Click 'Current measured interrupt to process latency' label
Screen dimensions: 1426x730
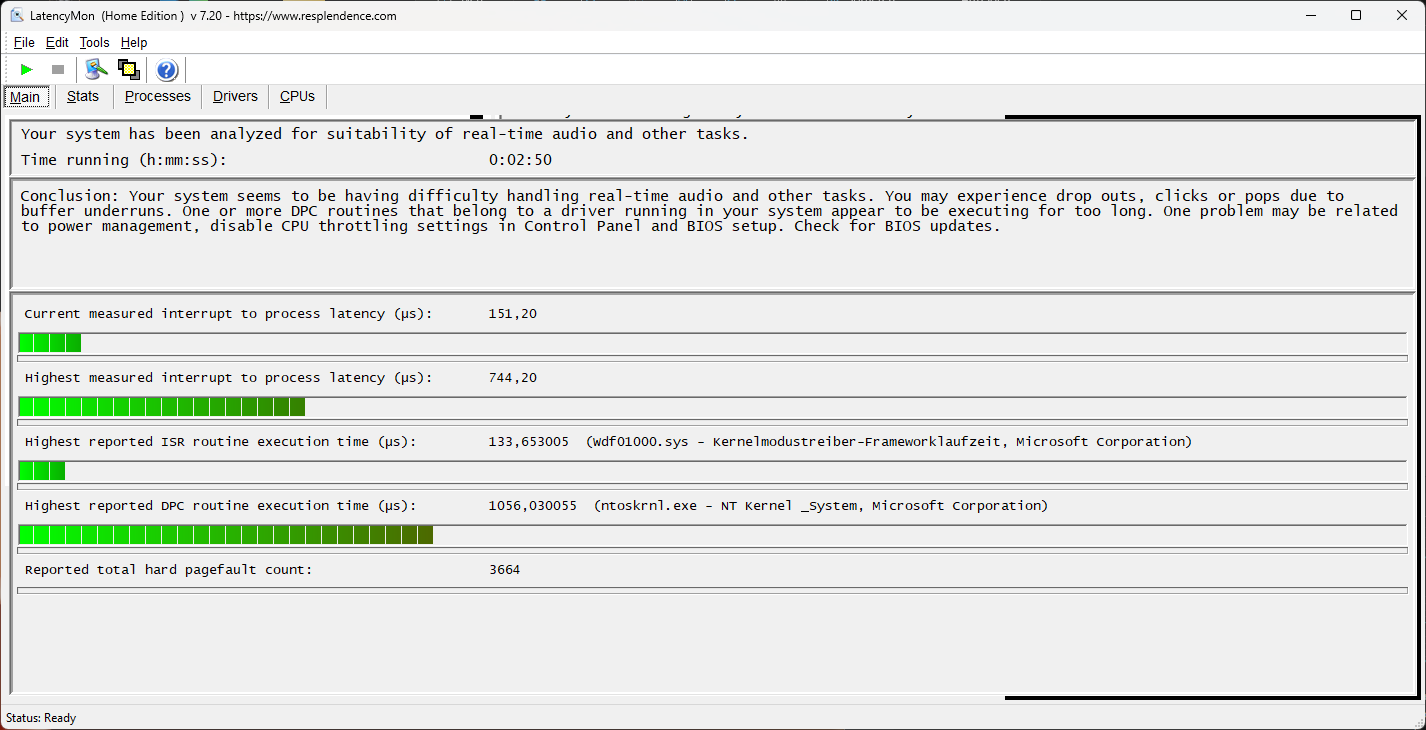(228, 314)
